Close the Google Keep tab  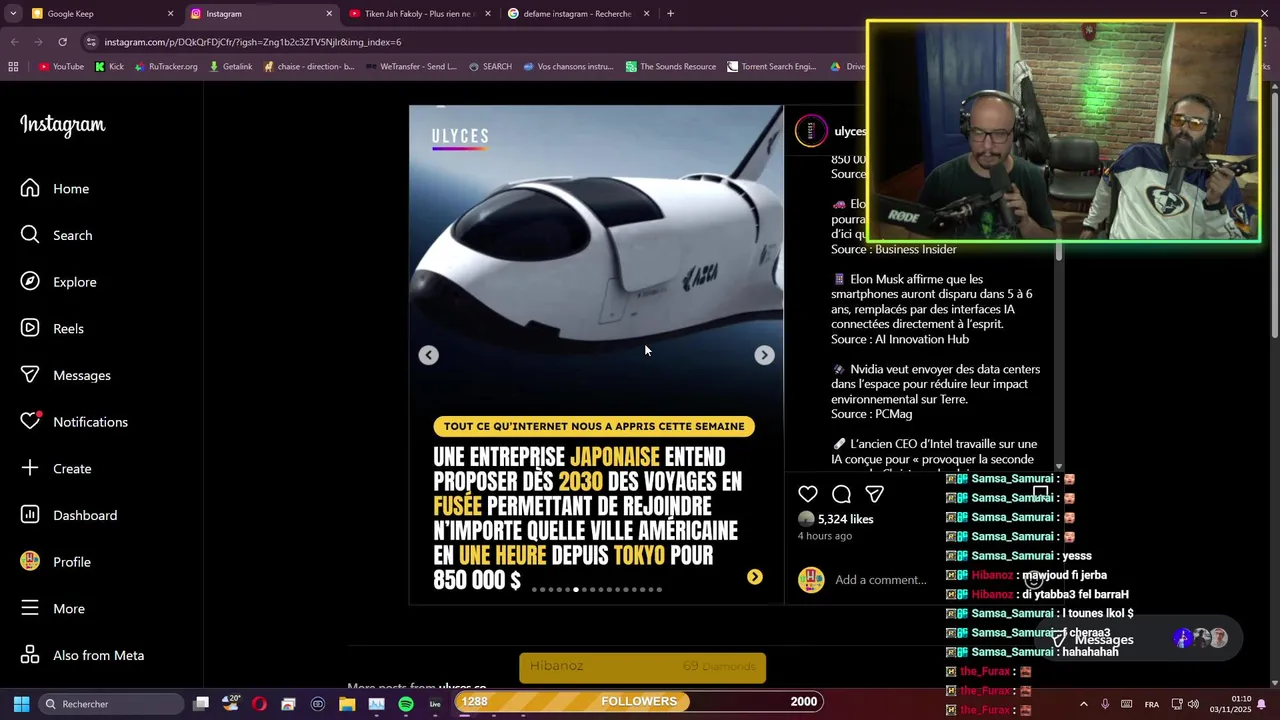(x=170, y=14)
